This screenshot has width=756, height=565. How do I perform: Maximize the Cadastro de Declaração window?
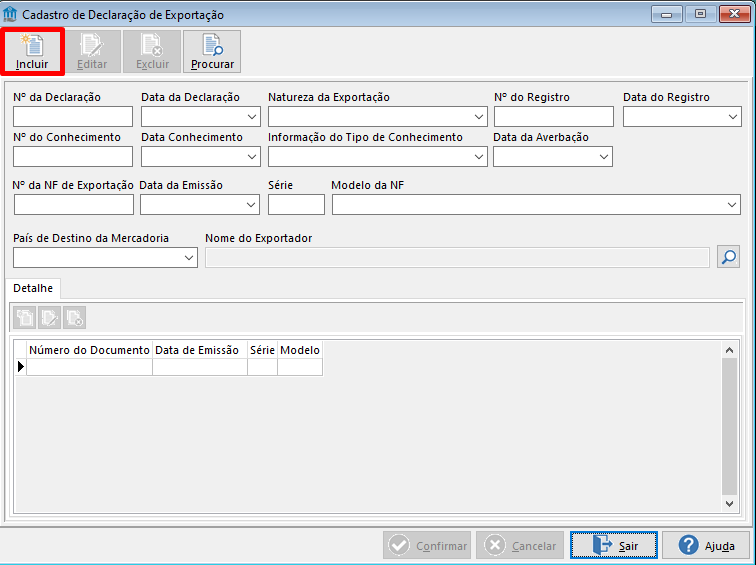700,14
